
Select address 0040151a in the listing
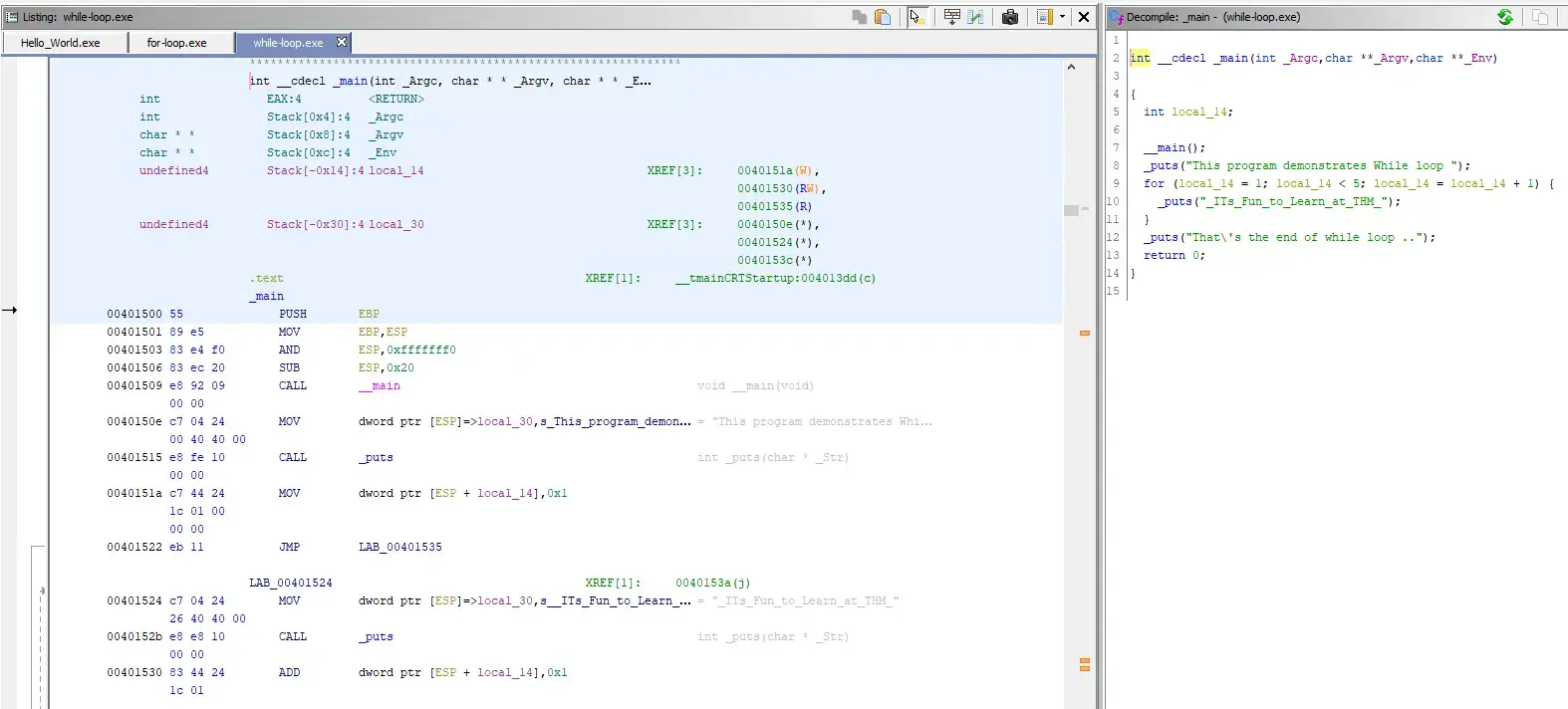point(134,493)
